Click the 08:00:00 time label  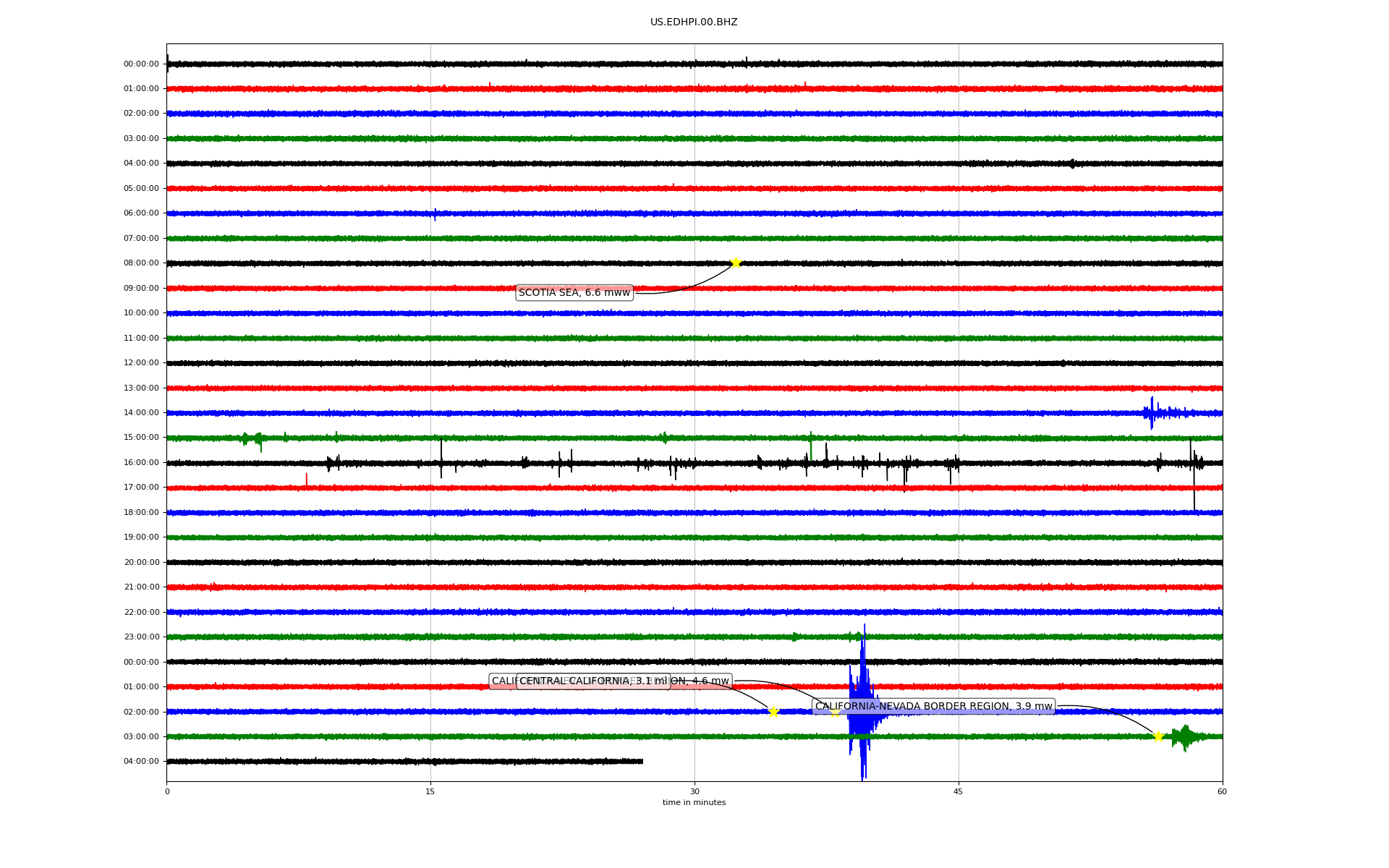[141, 263]
